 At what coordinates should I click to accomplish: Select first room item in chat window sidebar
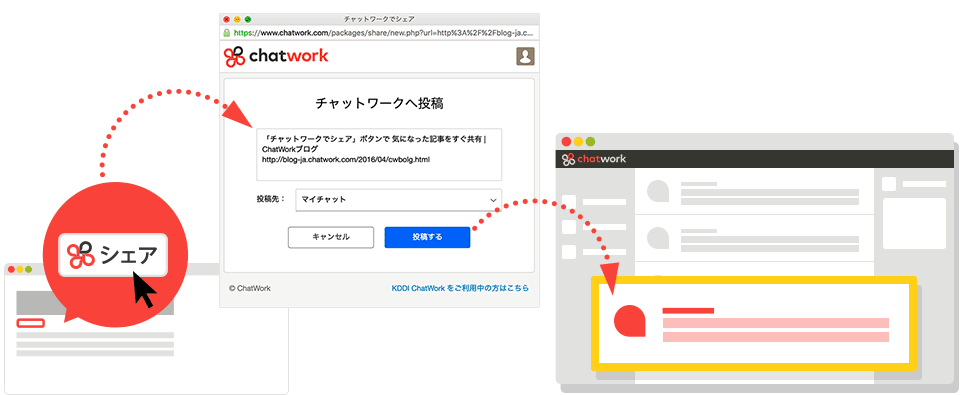tap(594, 202)
